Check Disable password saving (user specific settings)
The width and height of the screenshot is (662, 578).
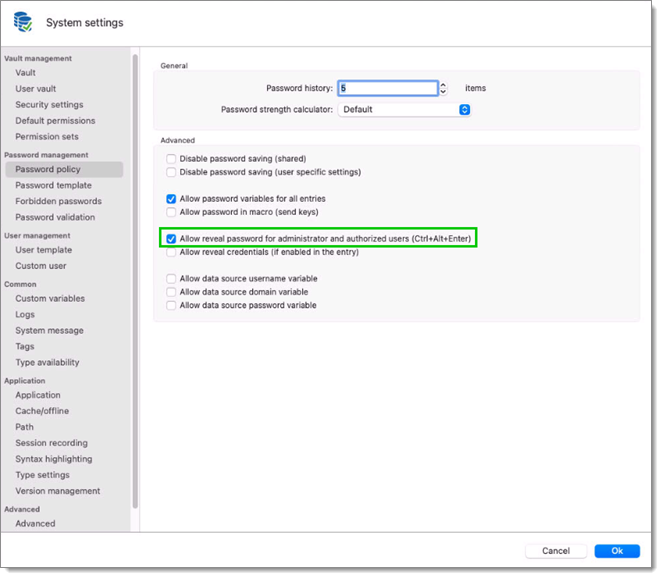(x=171, y=172)
